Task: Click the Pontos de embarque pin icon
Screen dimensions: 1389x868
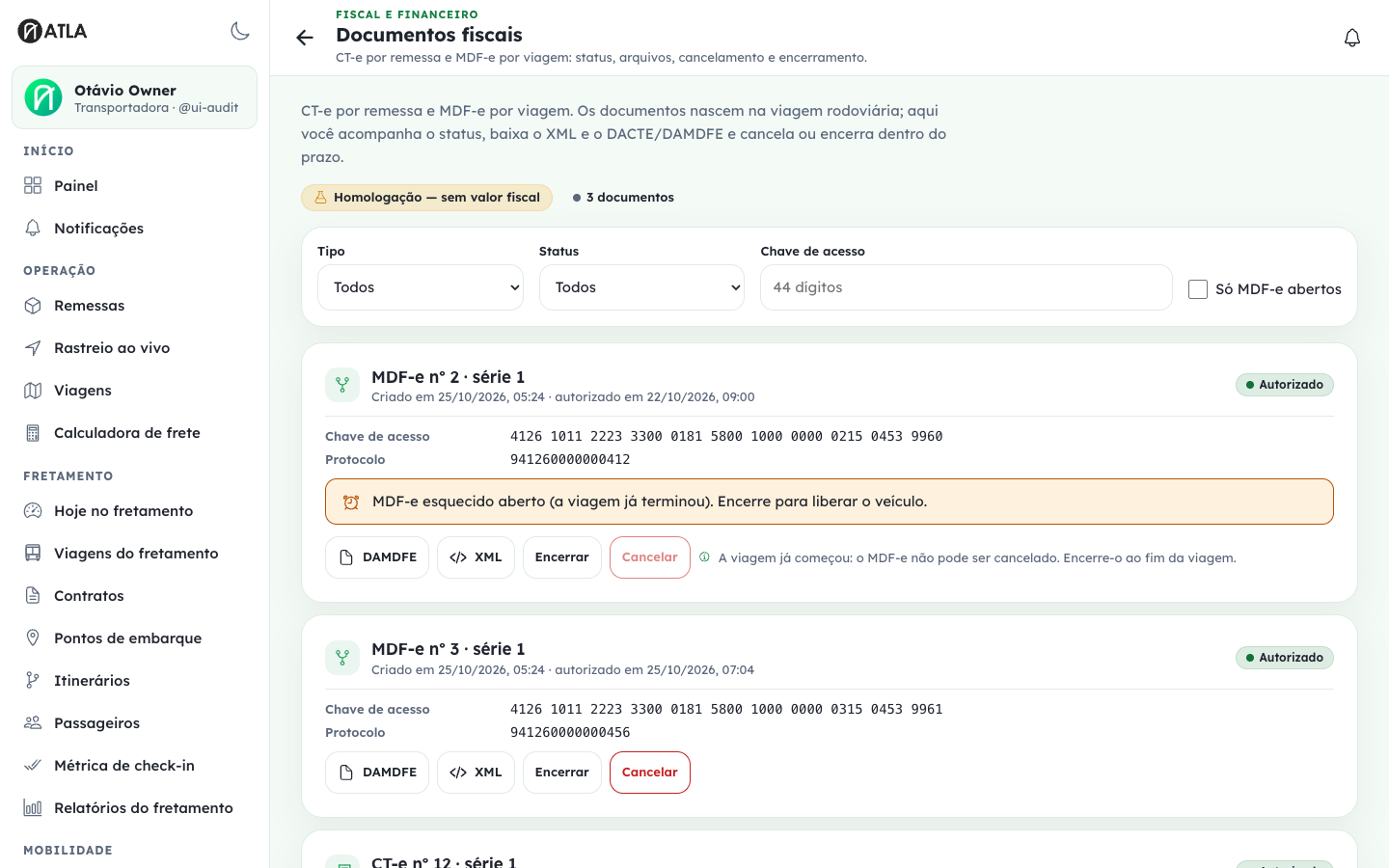Action: pos(33,637)
